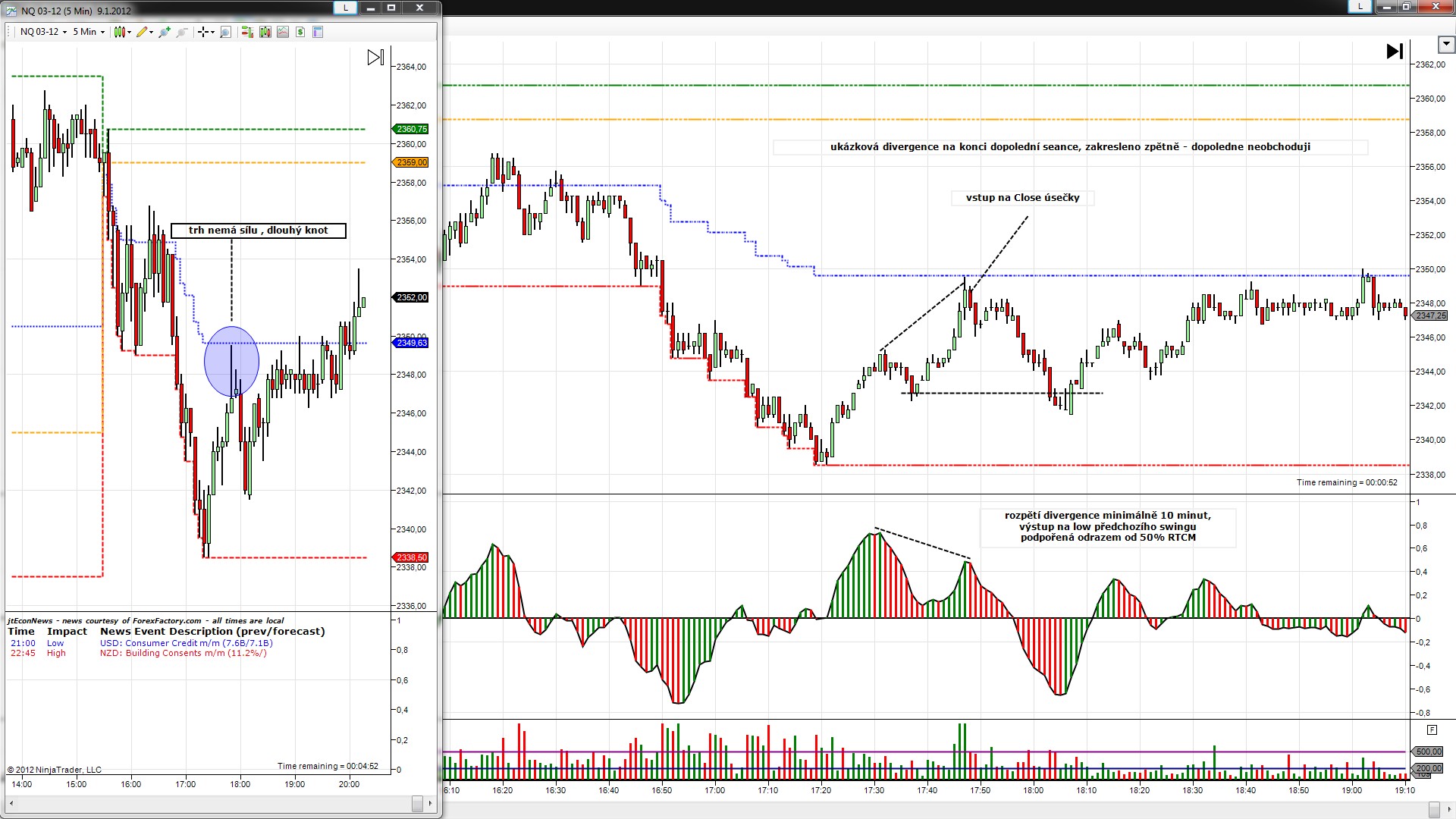Jump to latest bar on small chart

click(375, 58)
